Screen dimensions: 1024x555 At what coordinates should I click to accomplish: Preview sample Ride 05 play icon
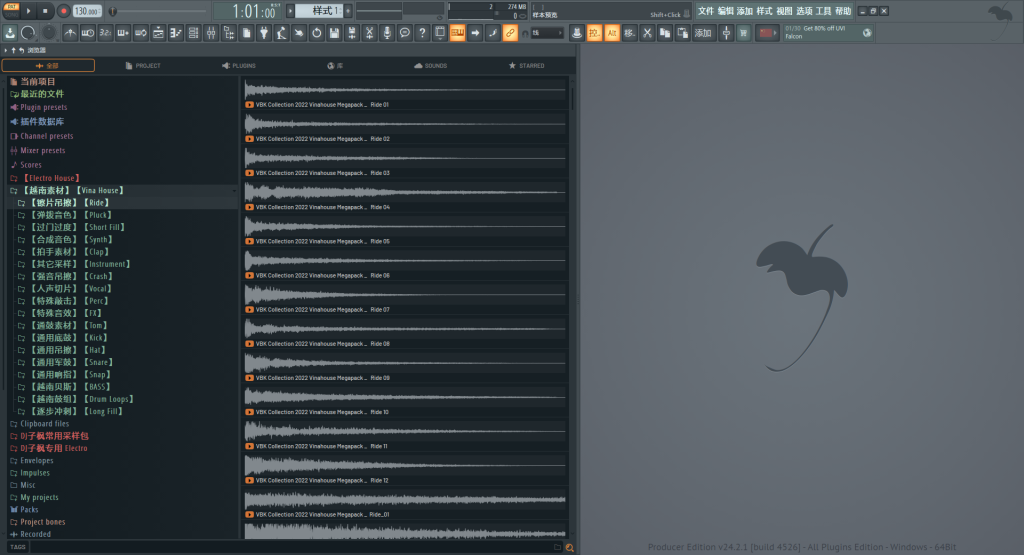click(249, 241)
